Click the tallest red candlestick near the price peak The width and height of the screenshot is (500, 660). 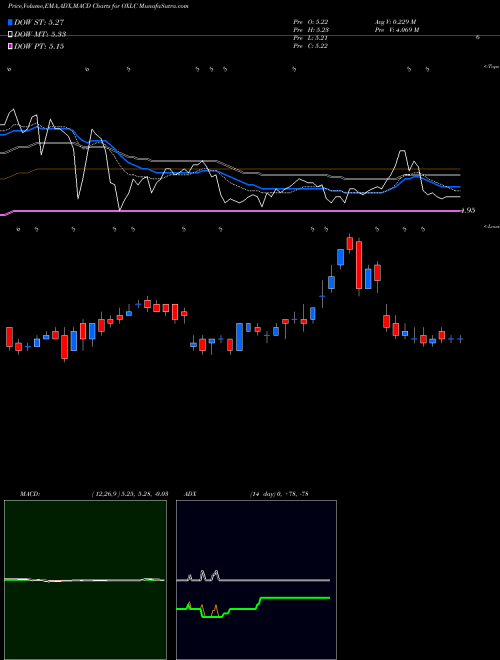click(359, 265)
